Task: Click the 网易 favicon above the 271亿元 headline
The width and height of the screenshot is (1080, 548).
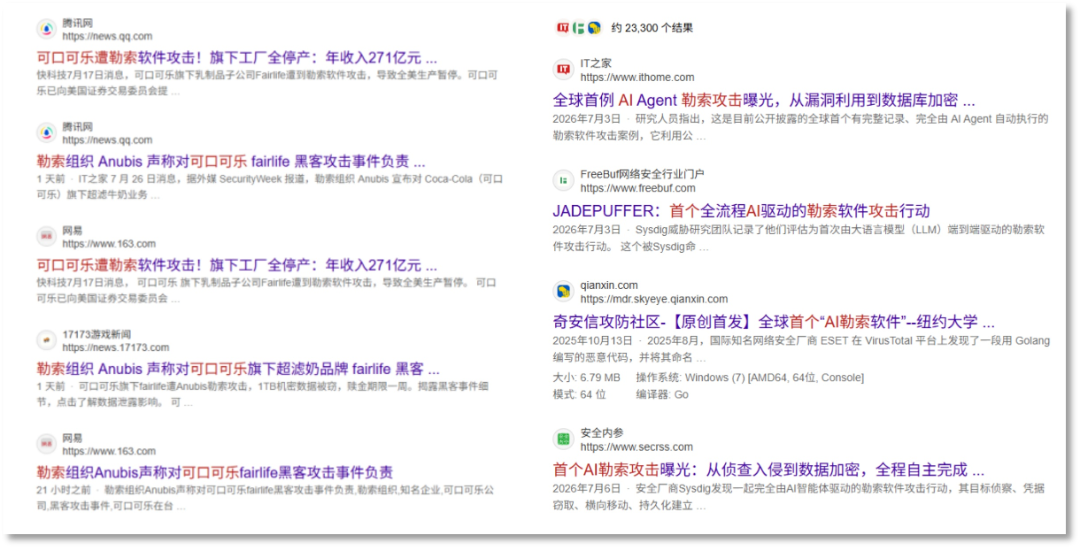Action: click(47, 236)
